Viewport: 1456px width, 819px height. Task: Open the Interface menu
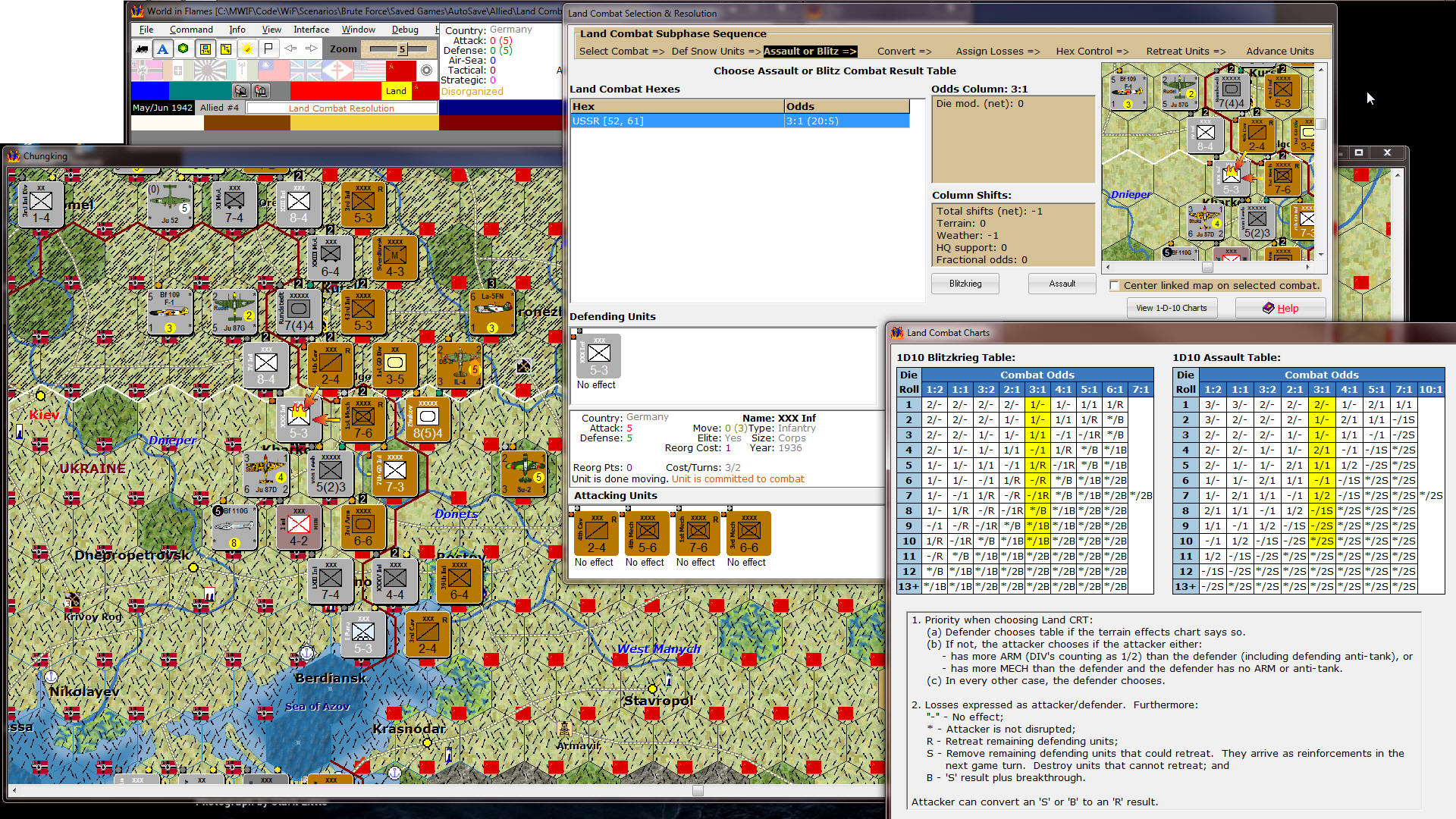[311, 30]
